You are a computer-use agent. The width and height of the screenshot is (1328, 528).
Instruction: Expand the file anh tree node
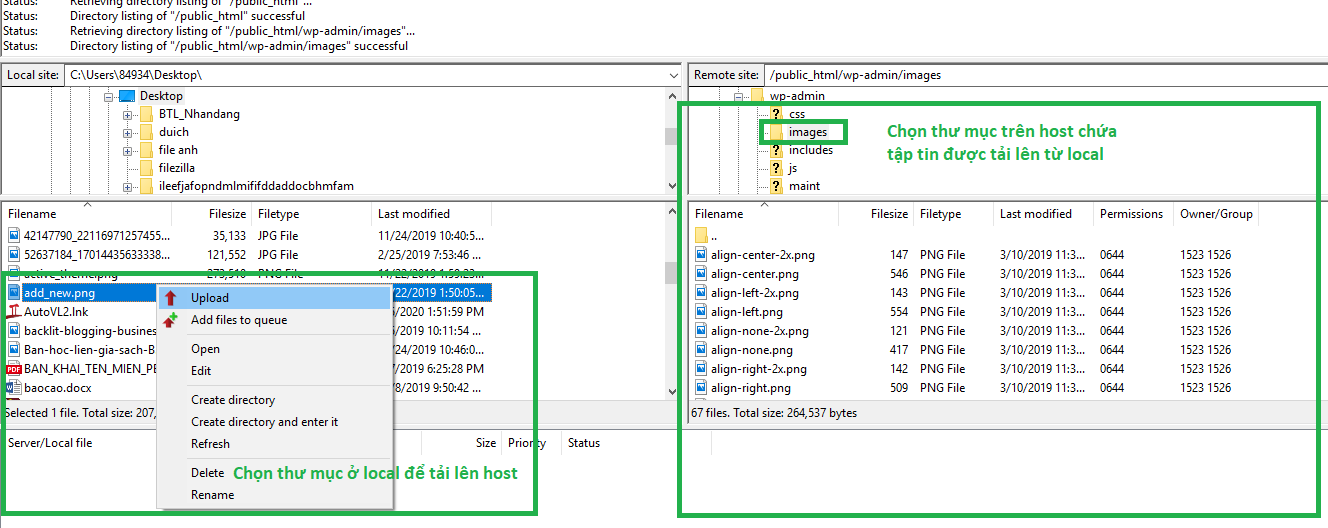pyautogui.click(x=128, y=150)
